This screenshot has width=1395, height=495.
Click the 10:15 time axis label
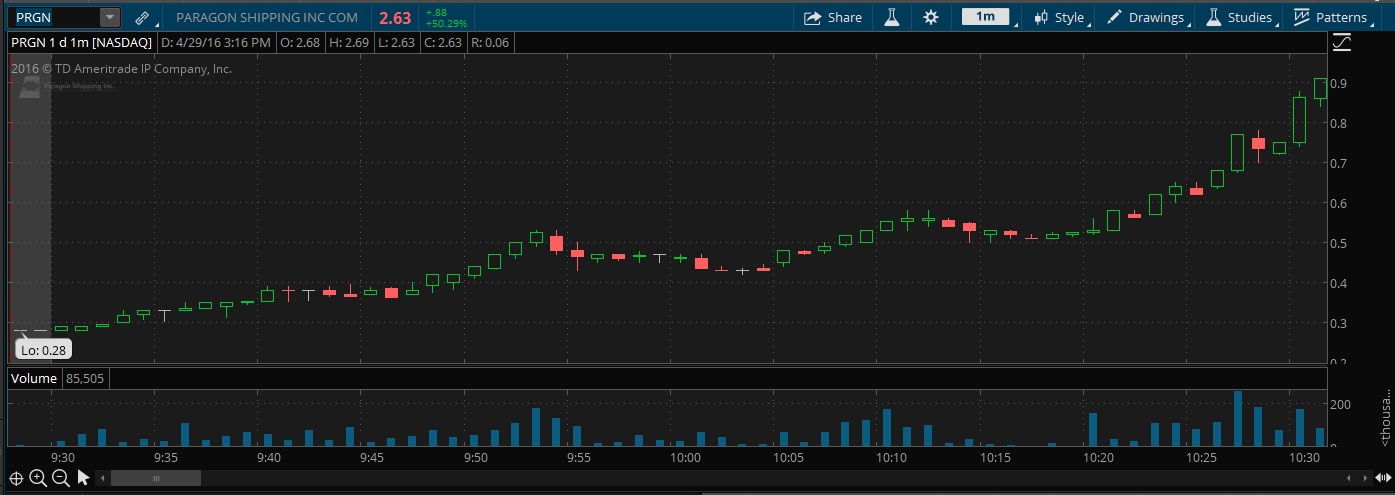(995, 457)
